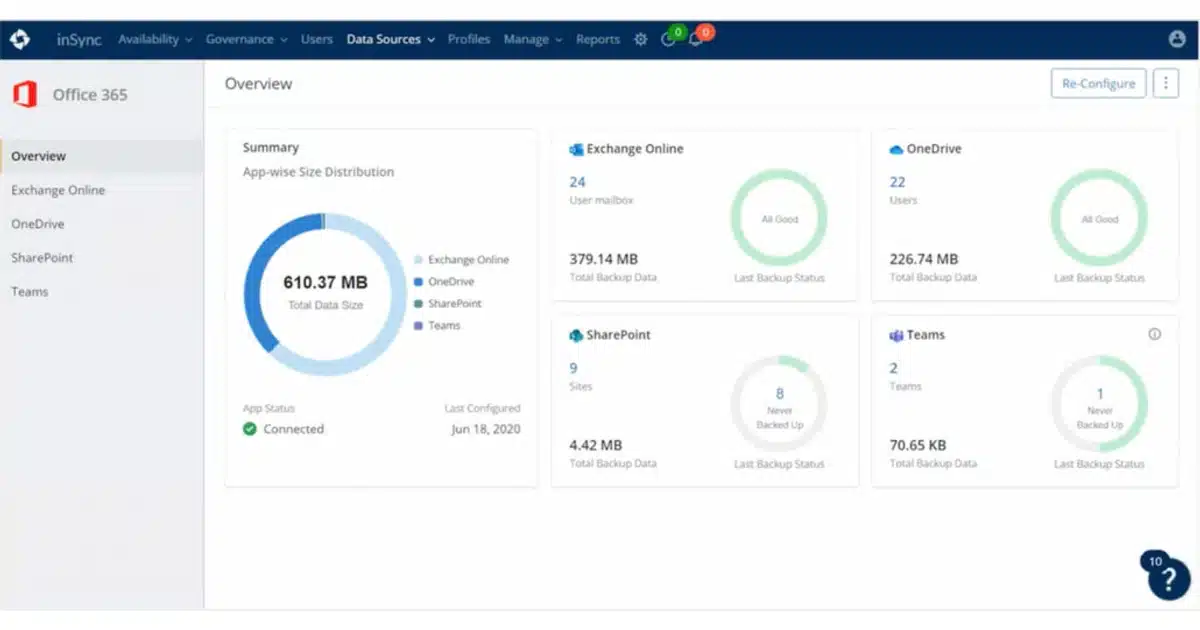Open the Teams card info icon

point(1155,334)
